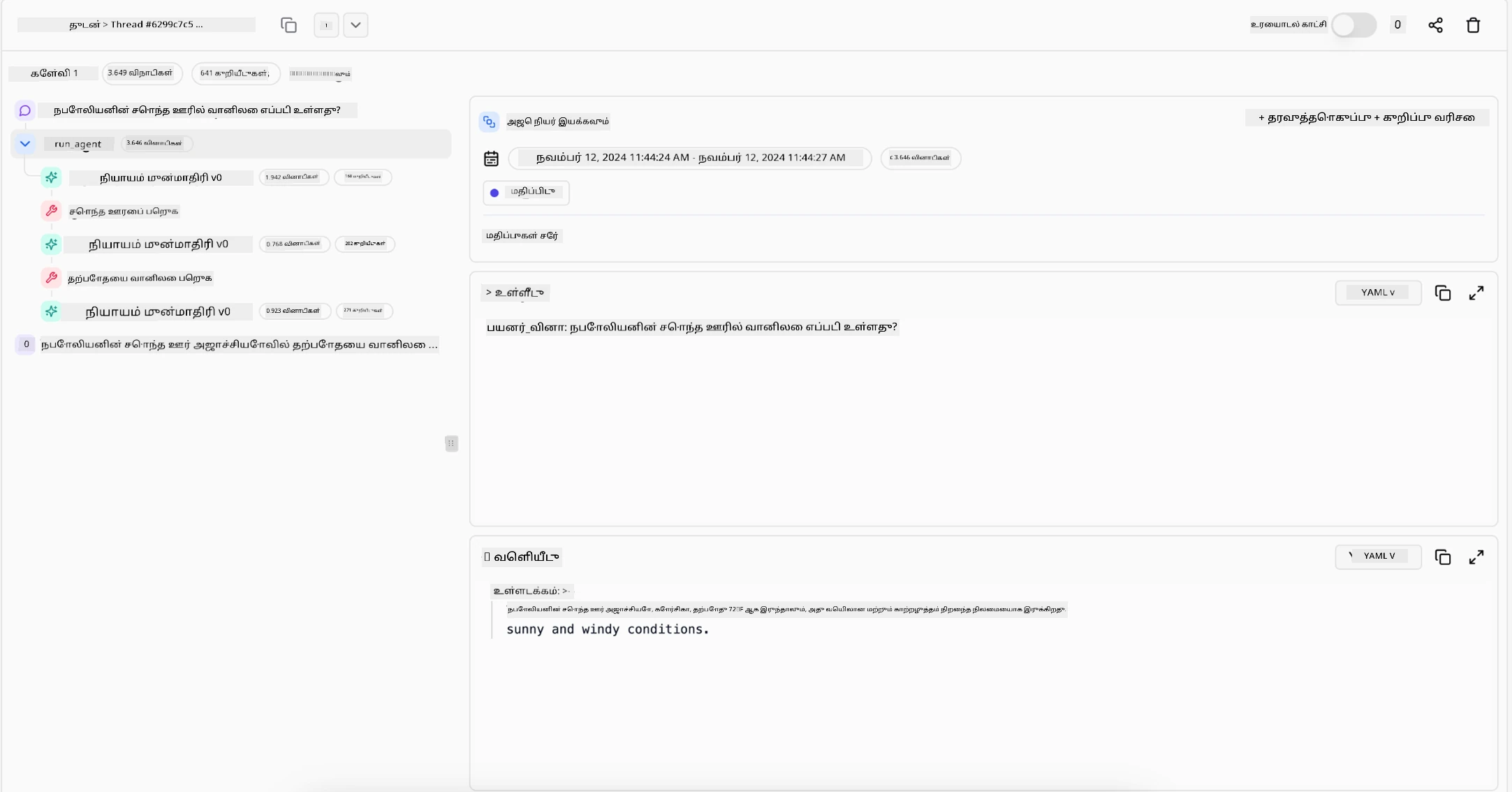1512x792 pixels.
Task: Toggle the conversation view switch
Action: click(x=1353, y=25)
